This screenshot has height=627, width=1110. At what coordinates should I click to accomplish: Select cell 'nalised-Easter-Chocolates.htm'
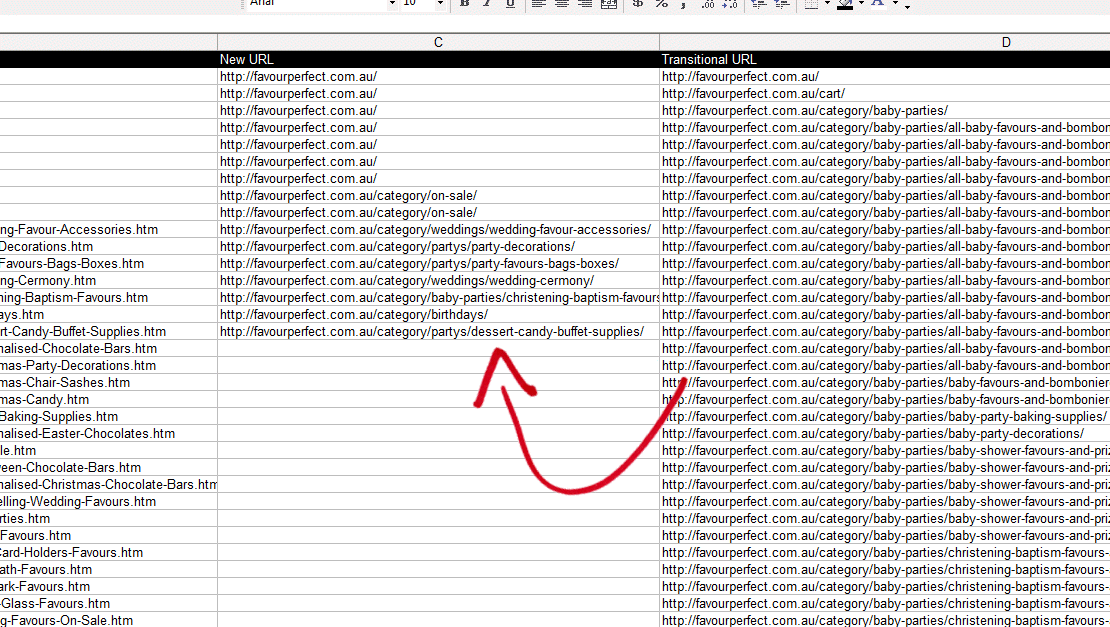pos(108,433)
